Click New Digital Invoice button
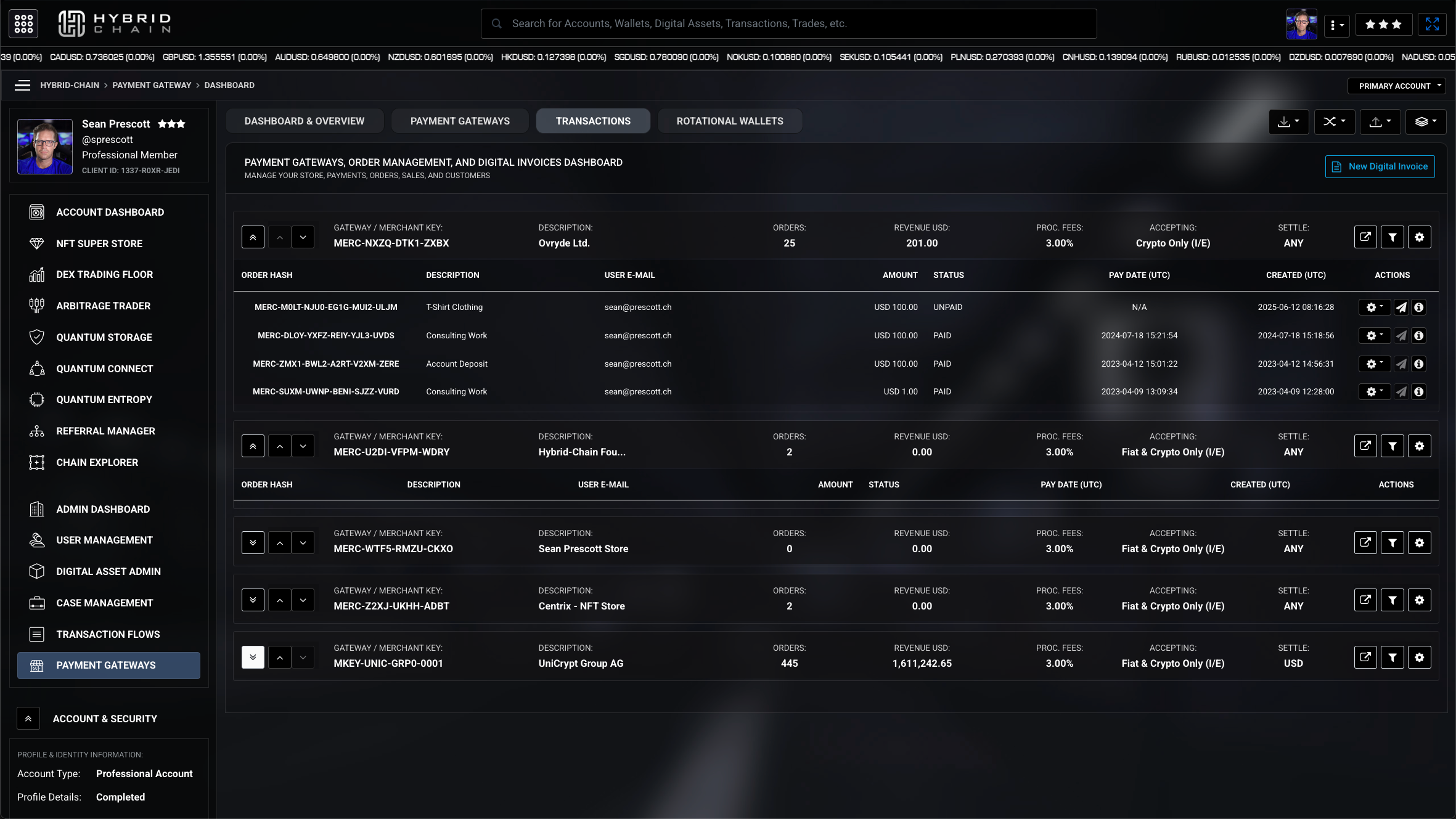Image resolution: width=1456 pixels, height=819 pixels. pos(1380,167)
